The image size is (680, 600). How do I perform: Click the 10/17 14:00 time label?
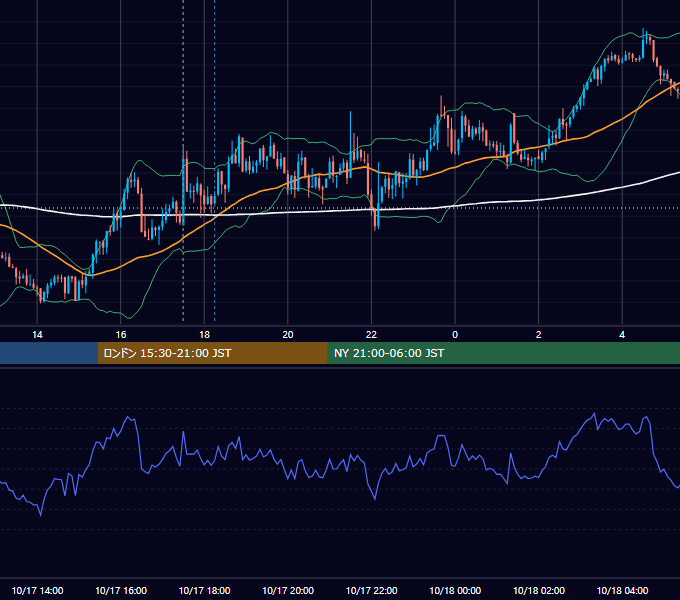point(37,590)
